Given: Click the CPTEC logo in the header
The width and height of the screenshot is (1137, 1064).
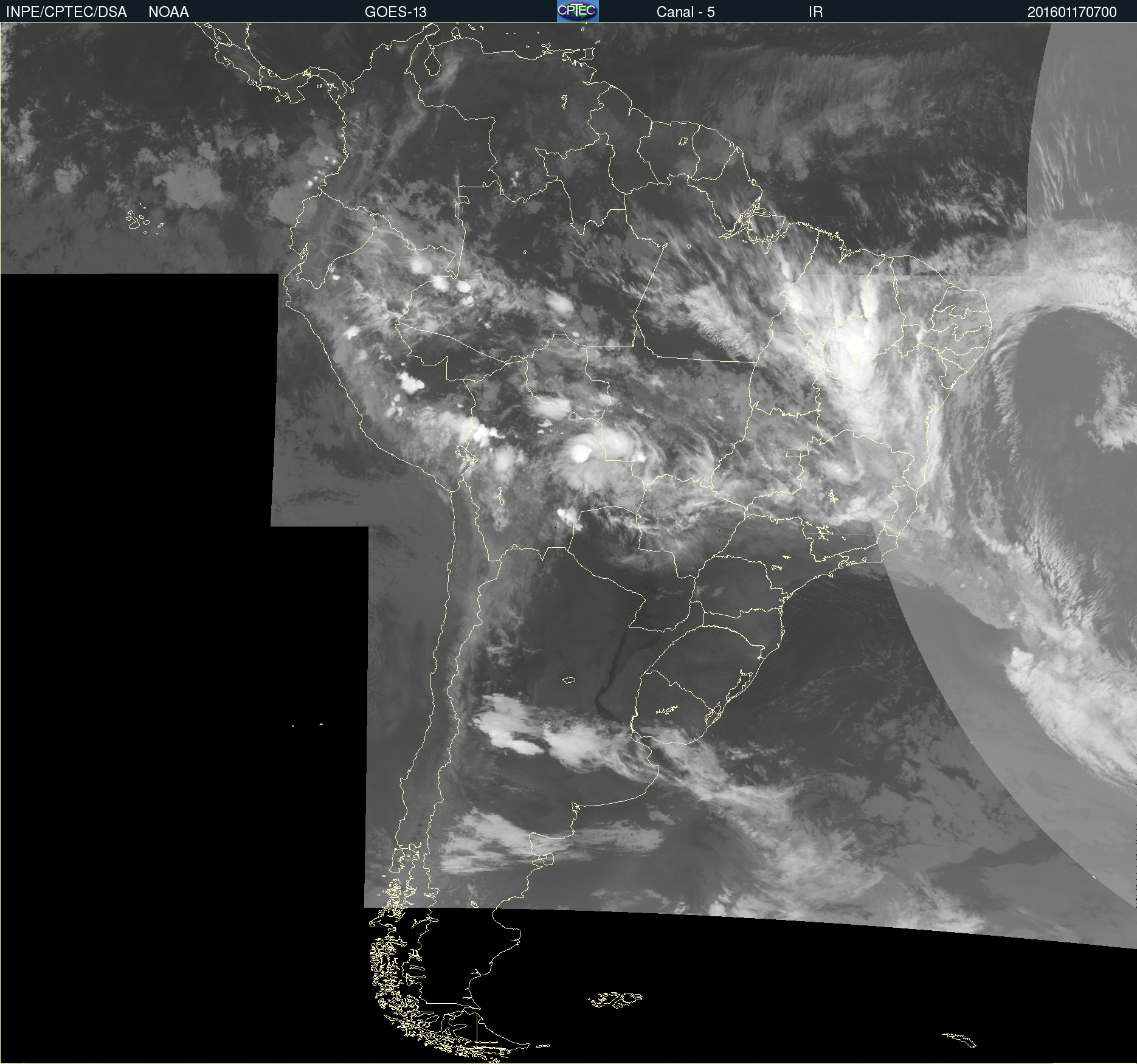Looking at the screenshot, I should tap(578, 11).
